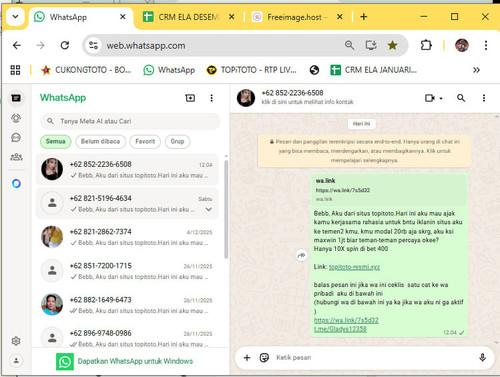
Task: Click the Tanya Meta AI search field
Action: click(130, 121)
